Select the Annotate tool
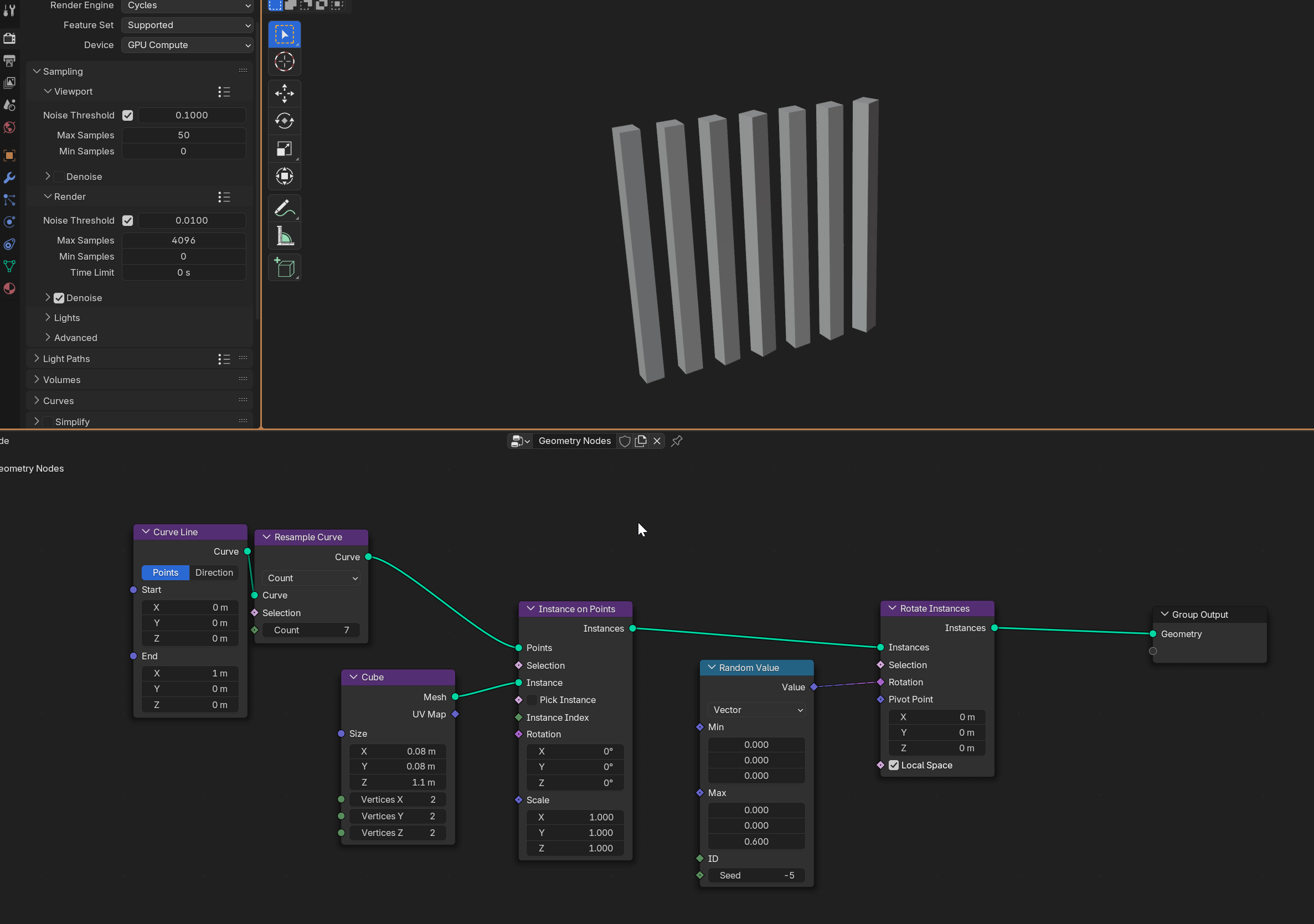The height and width of the screenshot is (924, 1314). (x=285, y=208)
